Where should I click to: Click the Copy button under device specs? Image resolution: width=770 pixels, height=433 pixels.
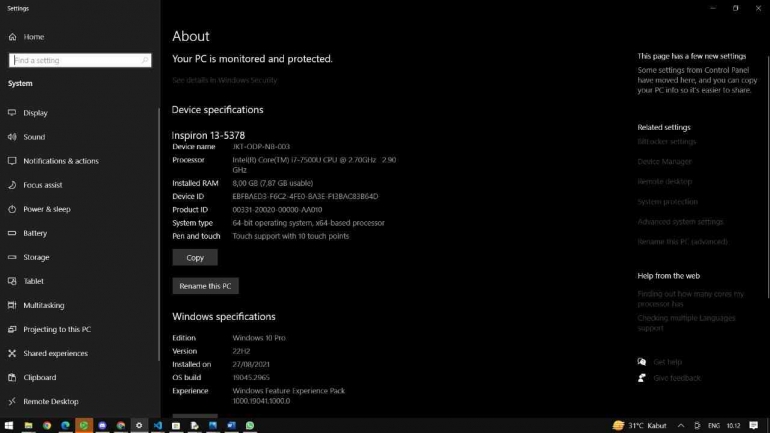[x=195, y=257]
